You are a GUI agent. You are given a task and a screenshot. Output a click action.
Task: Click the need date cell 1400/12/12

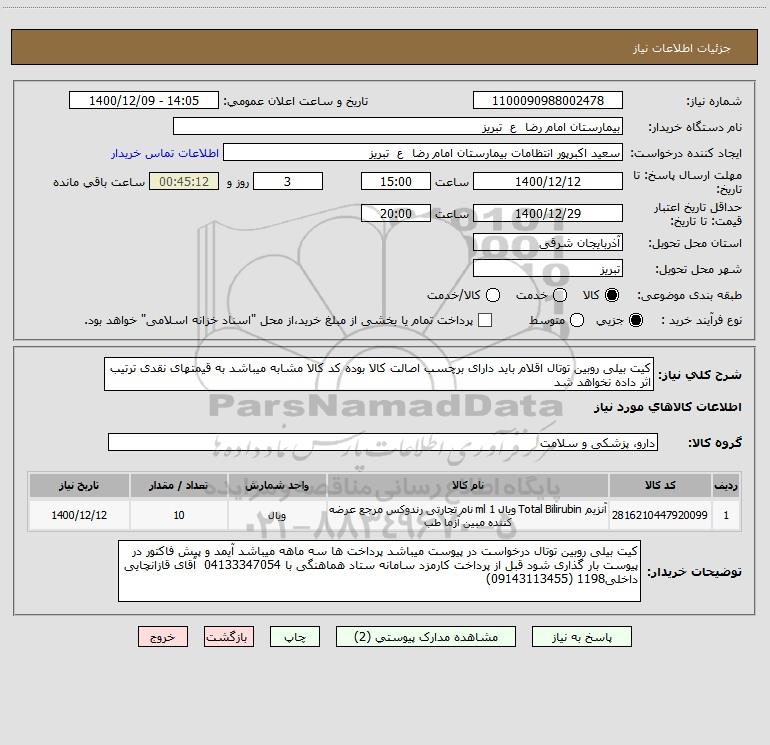pos(79,515)
